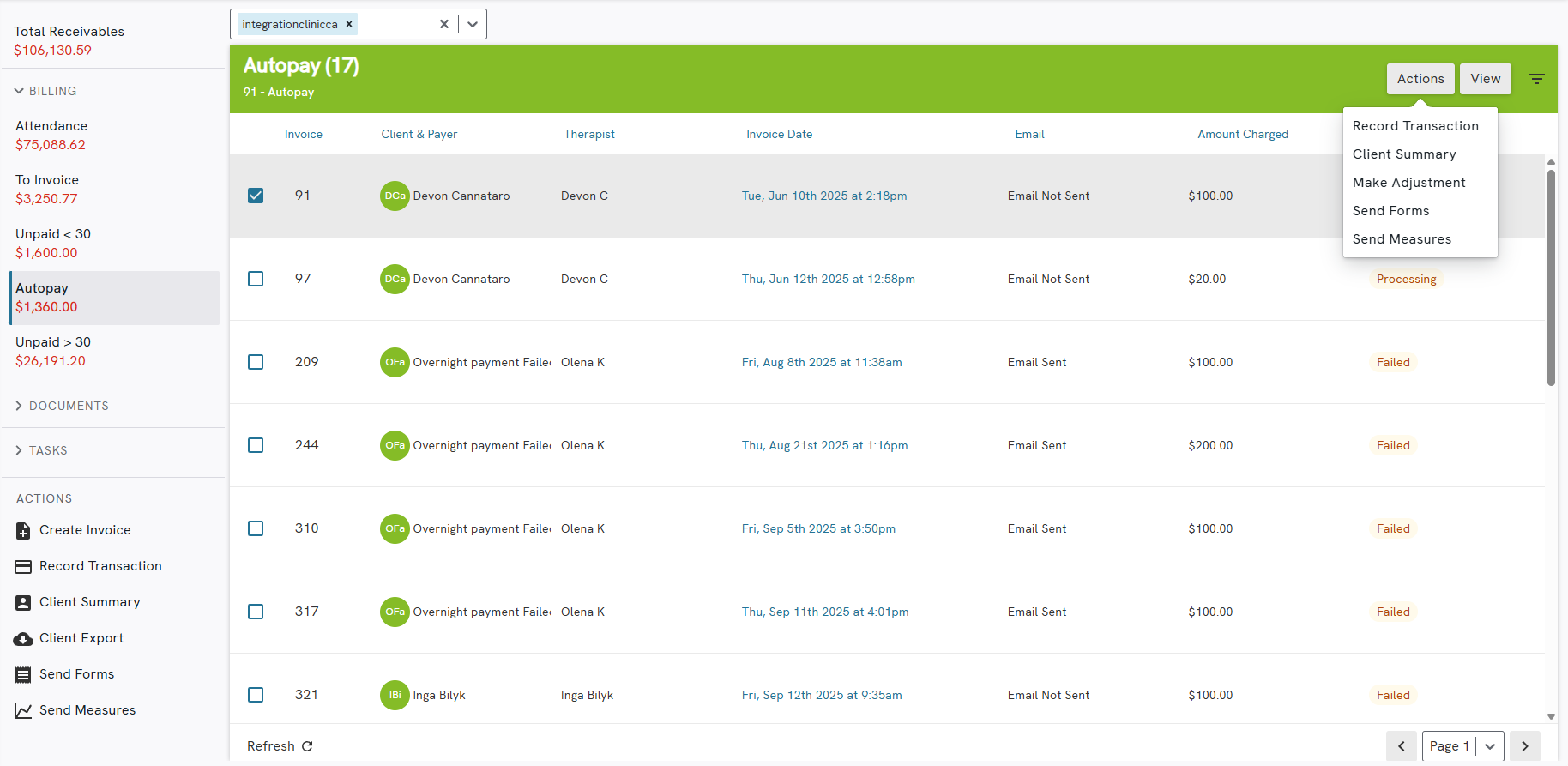Click the Actions button
Screen dimensions: 1568x766
pos(1420,79)
